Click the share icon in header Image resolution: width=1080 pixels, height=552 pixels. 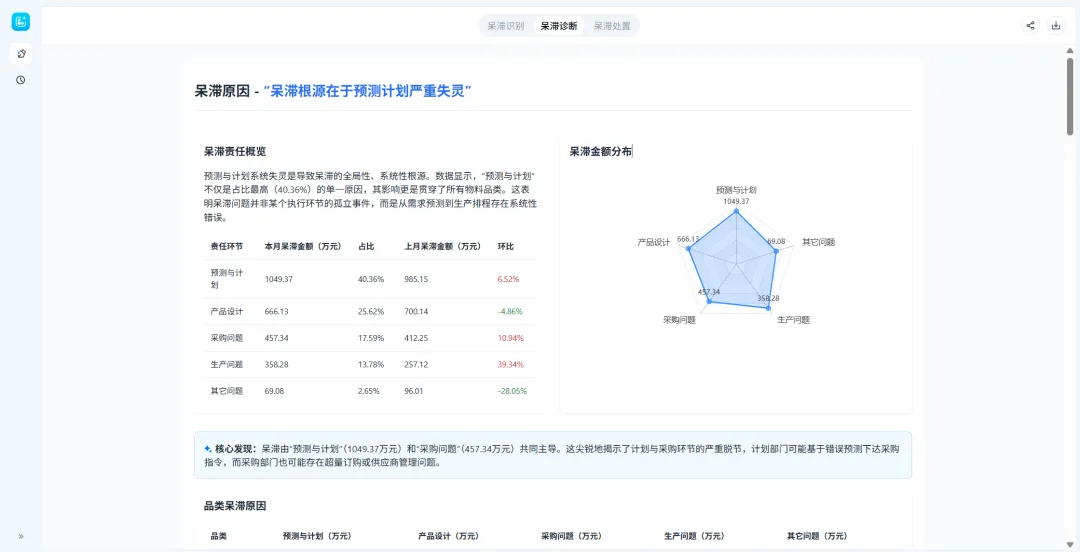click(x=1030, y=26)
